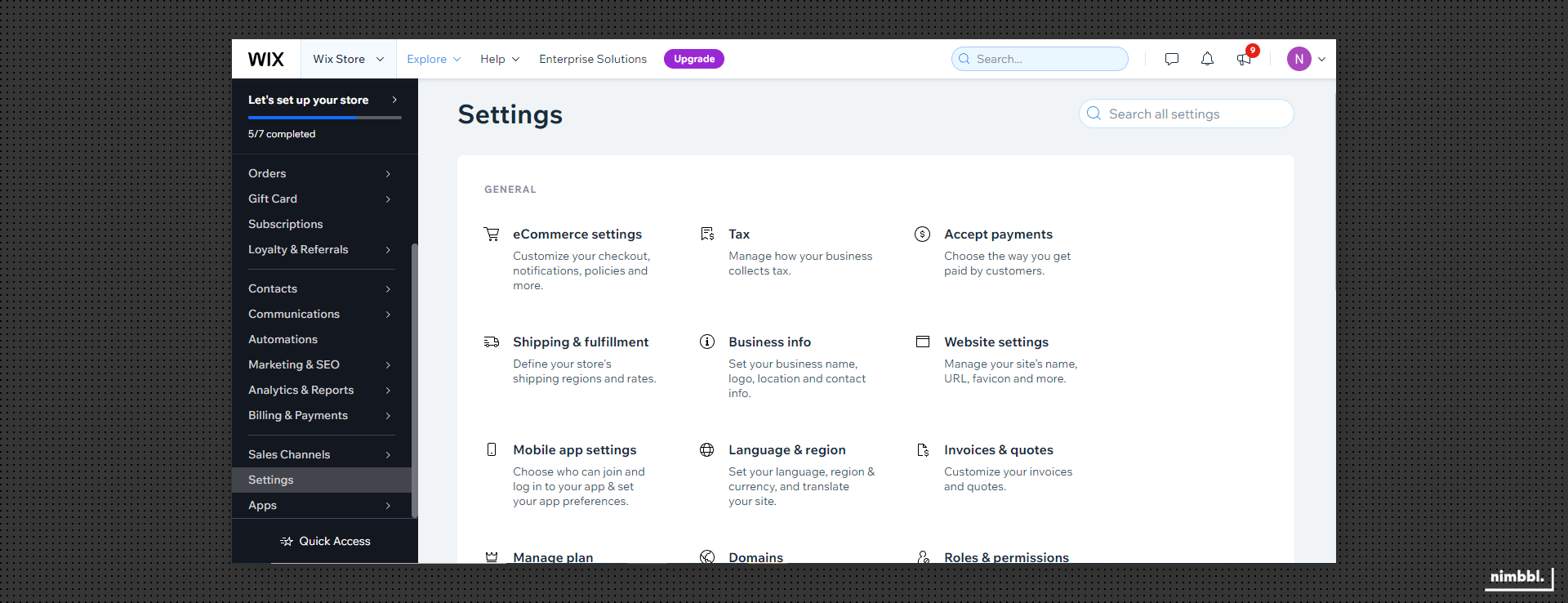Click the store setup progress bar
Image resolution: width=1568 pixels, height=603 pixels.
(x=325, y=118)
